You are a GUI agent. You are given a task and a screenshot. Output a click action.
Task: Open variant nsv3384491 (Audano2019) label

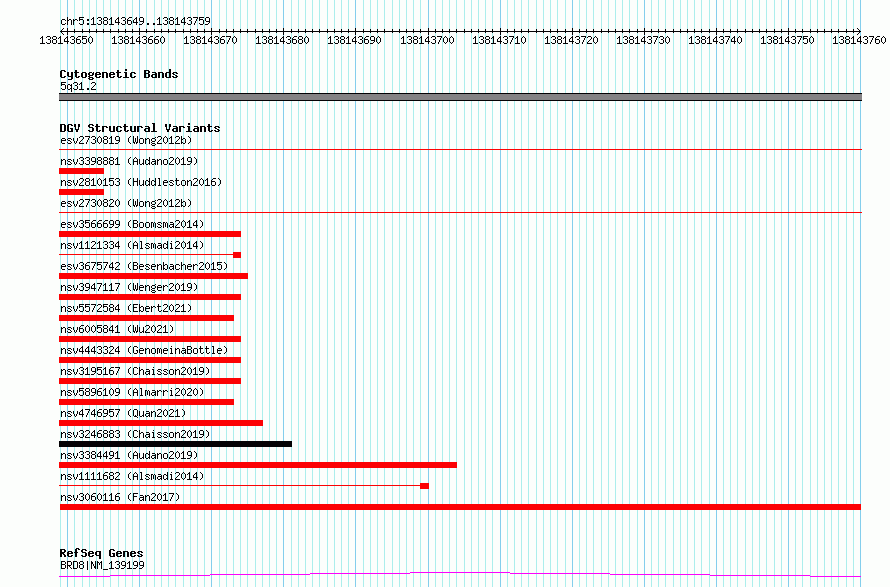click(129, 455)
